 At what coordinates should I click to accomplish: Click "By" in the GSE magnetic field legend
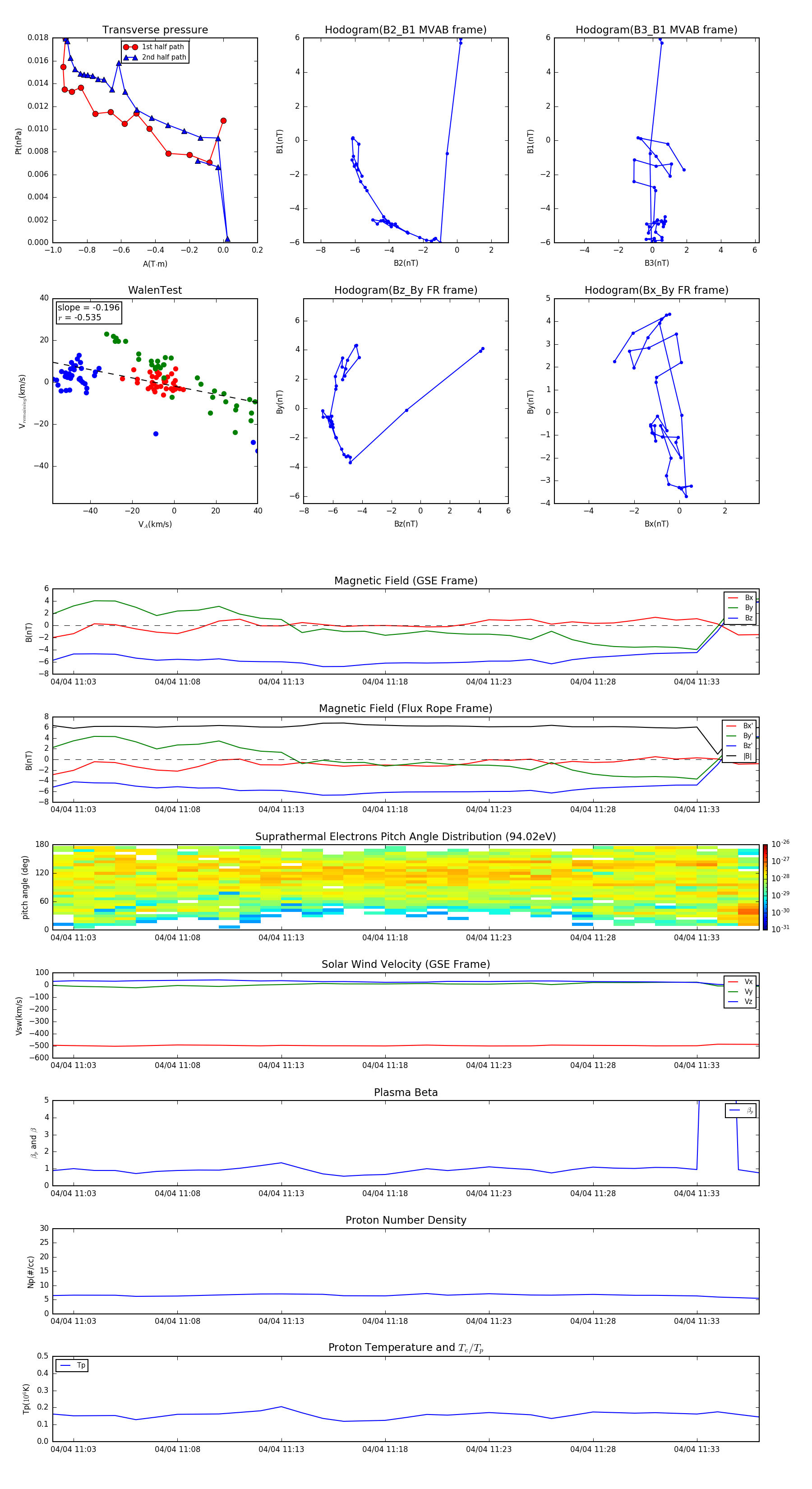(748, 608)
